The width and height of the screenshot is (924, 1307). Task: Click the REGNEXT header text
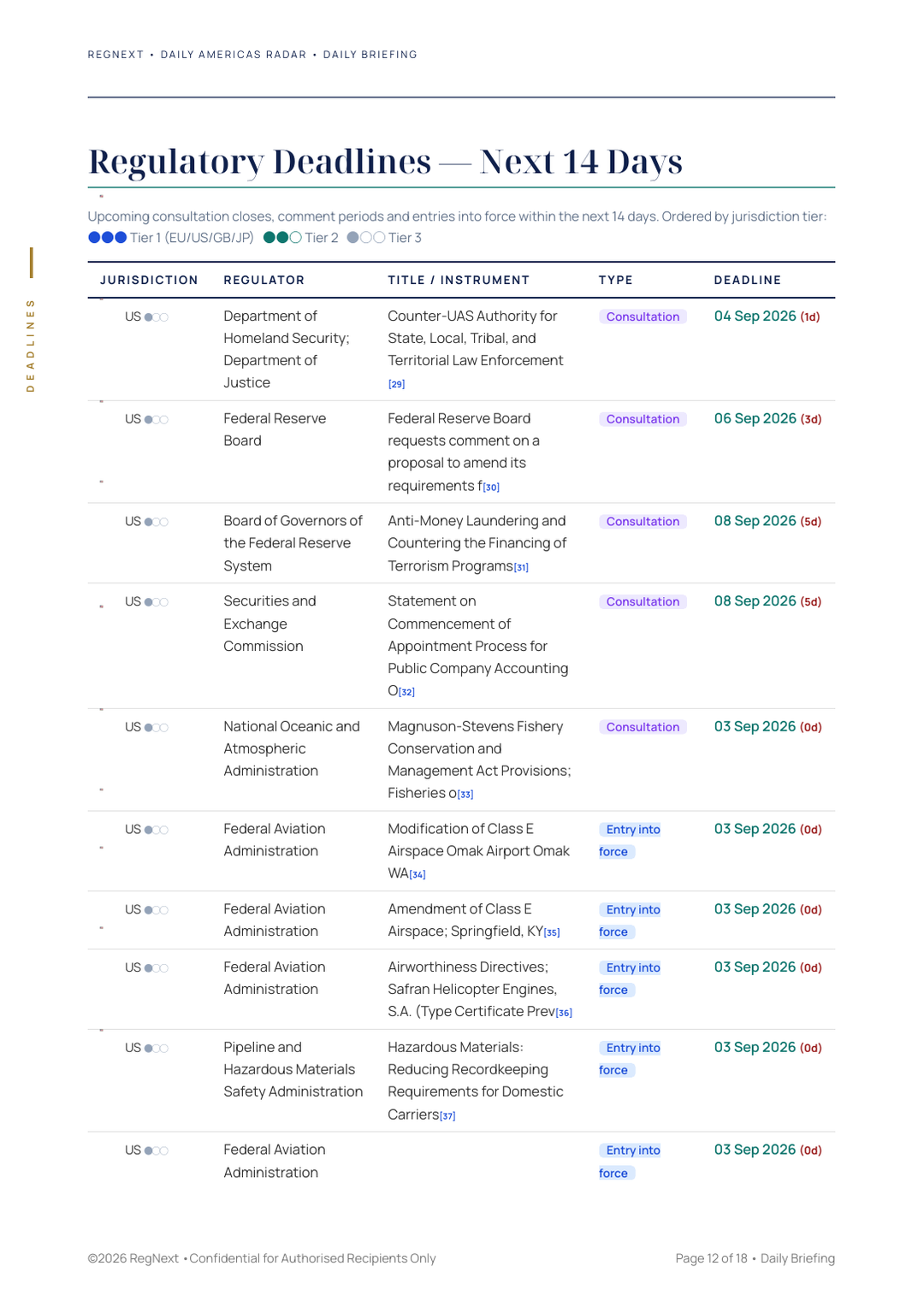[115, 55]
